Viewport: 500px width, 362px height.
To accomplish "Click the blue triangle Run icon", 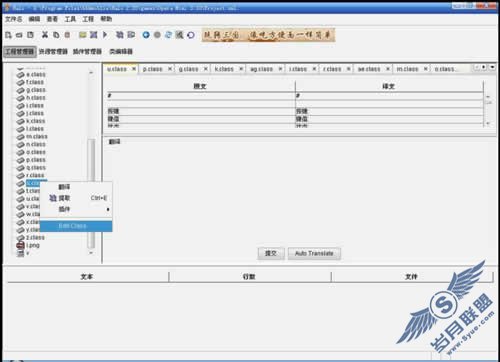I will click(105, 34).
